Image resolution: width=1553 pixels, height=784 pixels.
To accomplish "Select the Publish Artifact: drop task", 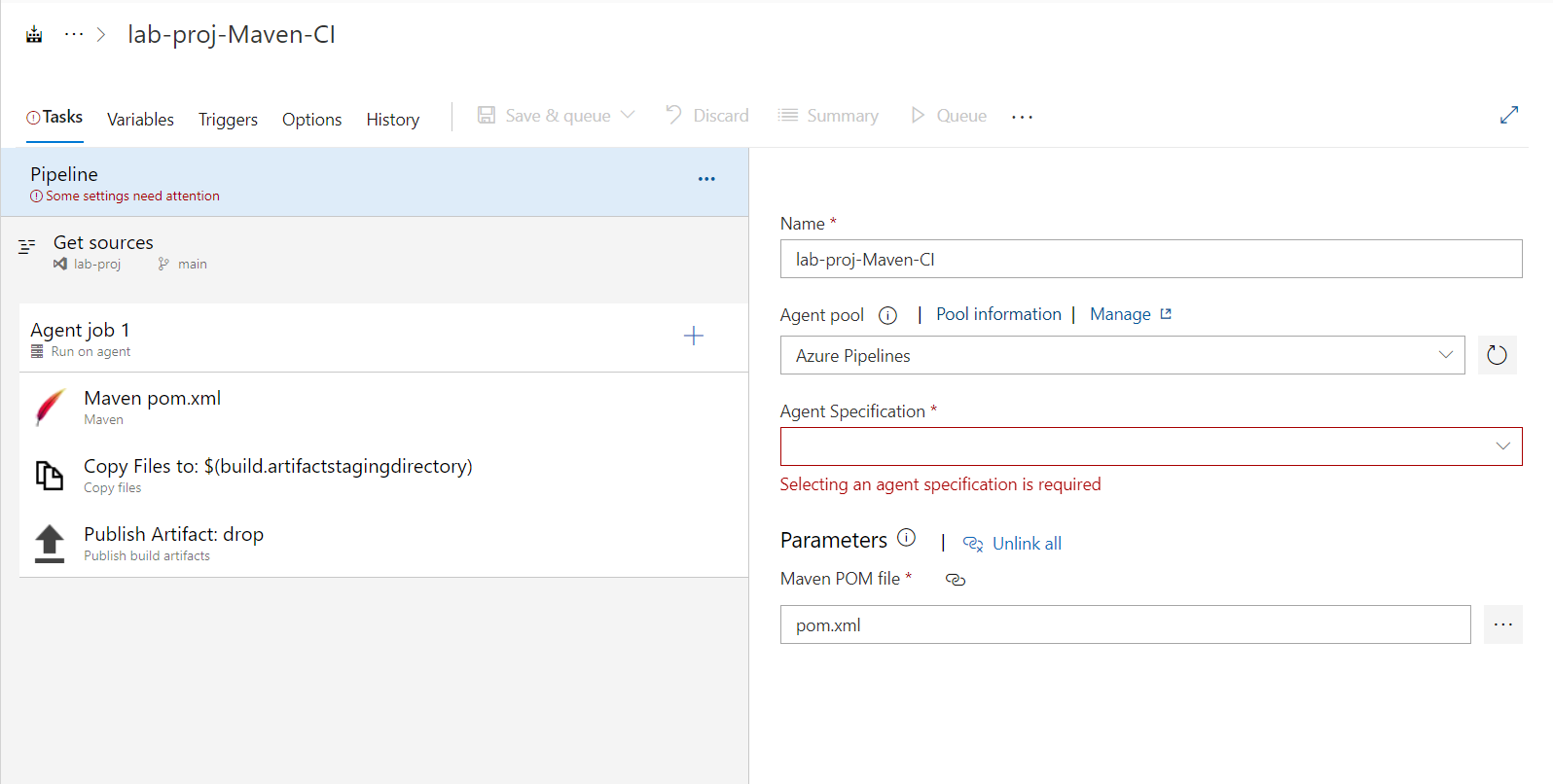I will (384, 543).
